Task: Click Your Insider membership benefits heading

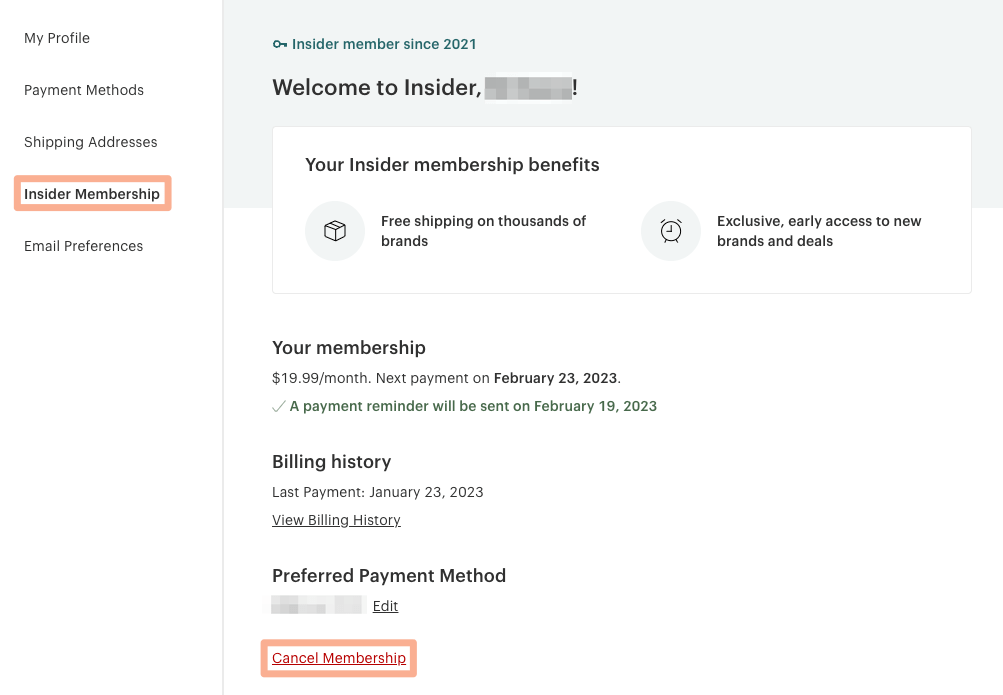Action: 452,164
